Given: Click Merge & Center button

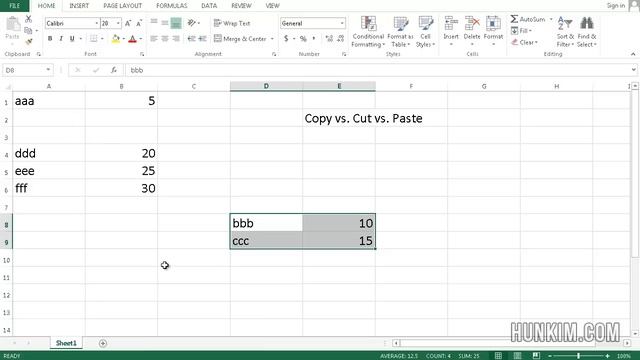Looking at the screenshot, I should point(240,39).
